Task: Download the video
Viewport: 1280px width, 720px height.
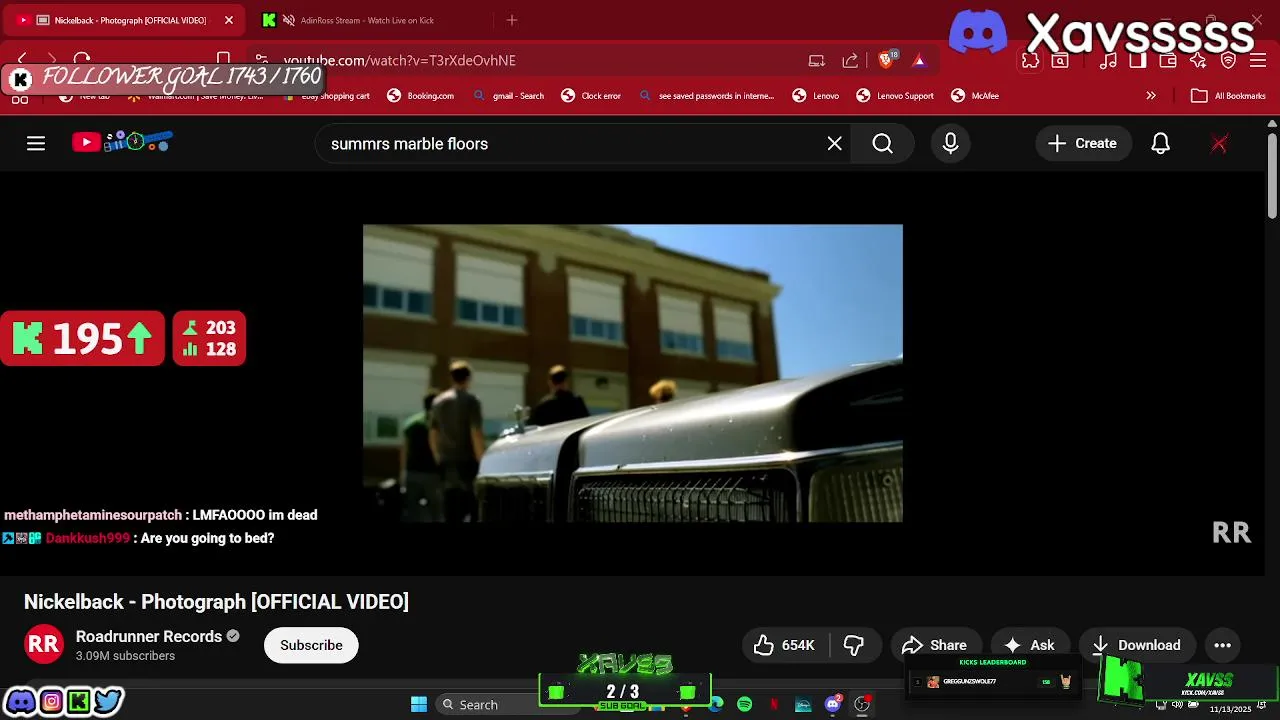Action: coord(1137,645)
